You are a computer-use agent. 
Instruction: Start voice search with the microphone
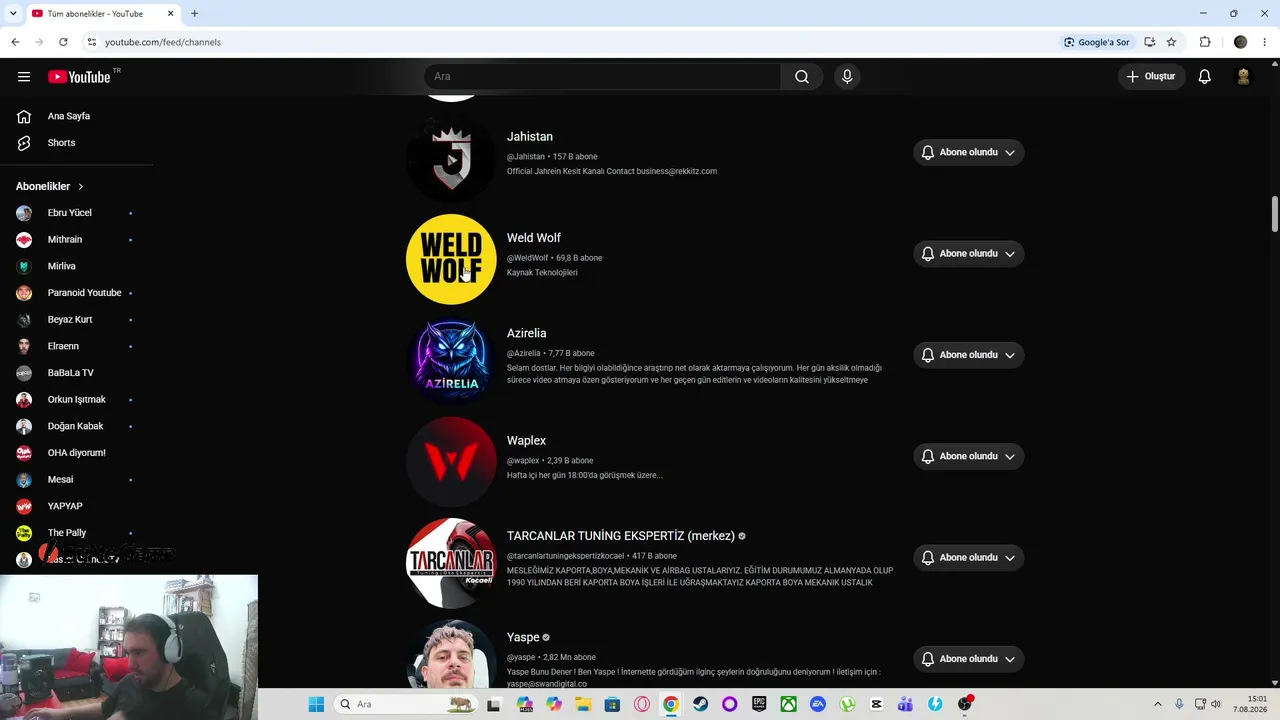click(847, 77)
